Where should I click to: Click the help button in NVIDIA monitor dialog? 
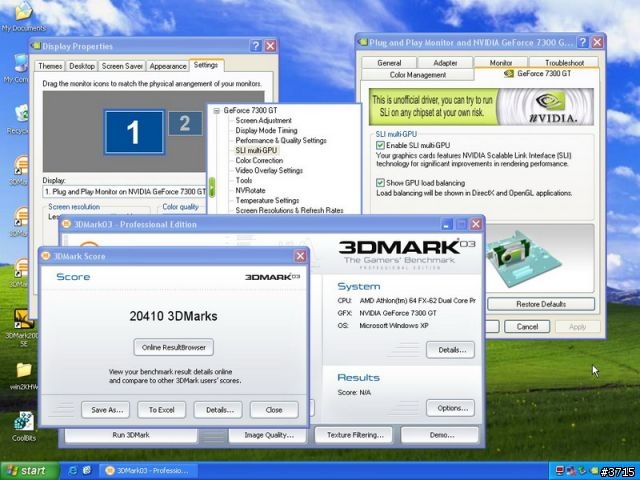click(583, 42)
